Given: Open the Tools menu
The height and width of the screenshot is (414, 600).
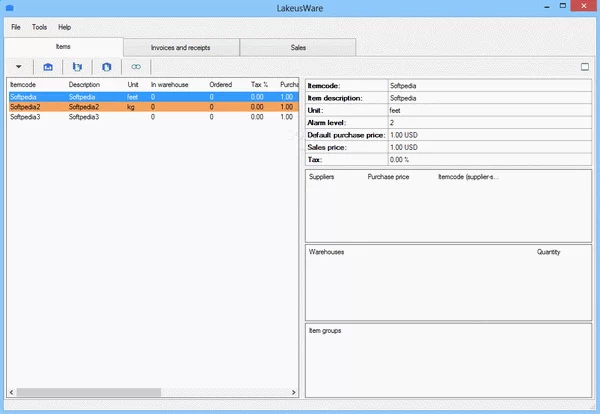Looking at the screenshot, I should click(x=39, y=27).
